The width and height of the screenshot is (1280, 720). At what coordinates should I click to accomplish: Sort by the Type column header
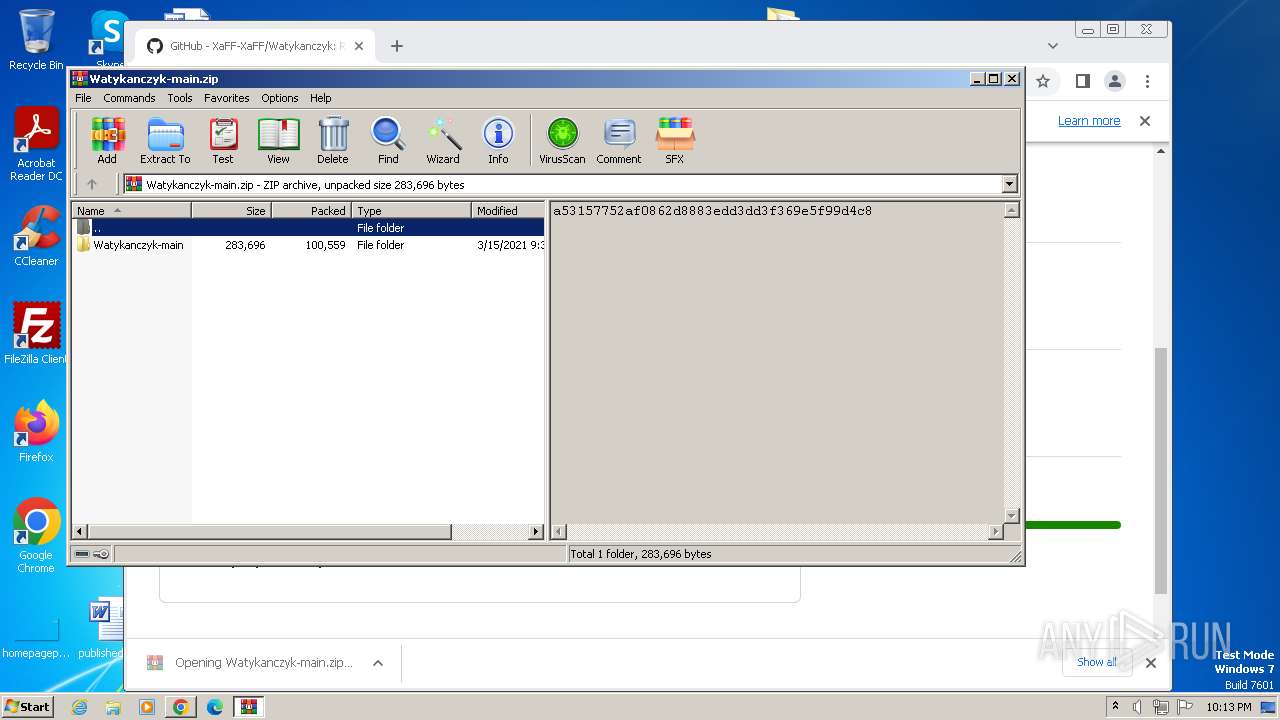click(x=411, y=210)
